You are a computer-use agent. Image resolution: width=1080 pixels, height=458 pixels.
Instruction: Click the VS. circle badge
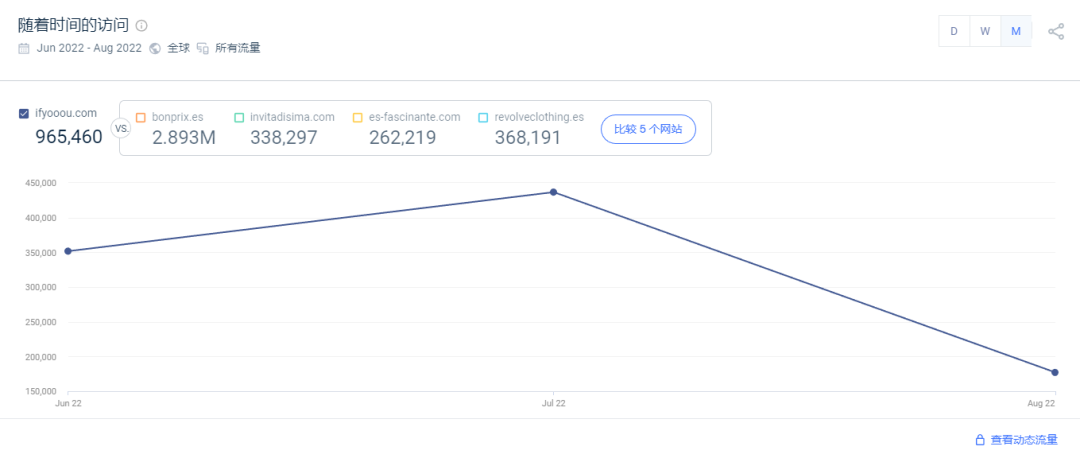(122, 128)
